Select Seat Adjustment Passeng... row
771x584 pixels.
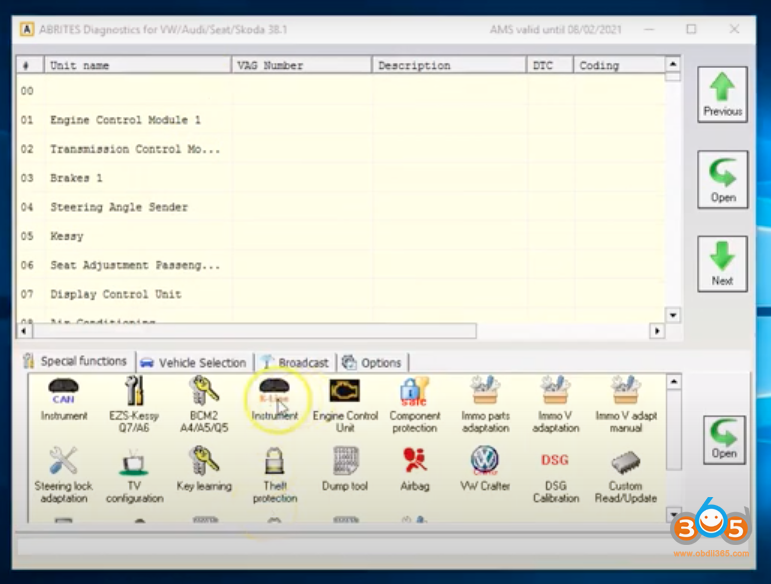(341, 265)
